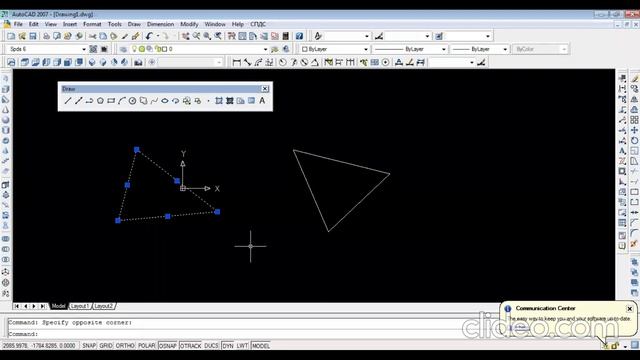The image size is (640, 360).
Task: Click the Save icon in Standard toolbar
Action: point(33,36)
